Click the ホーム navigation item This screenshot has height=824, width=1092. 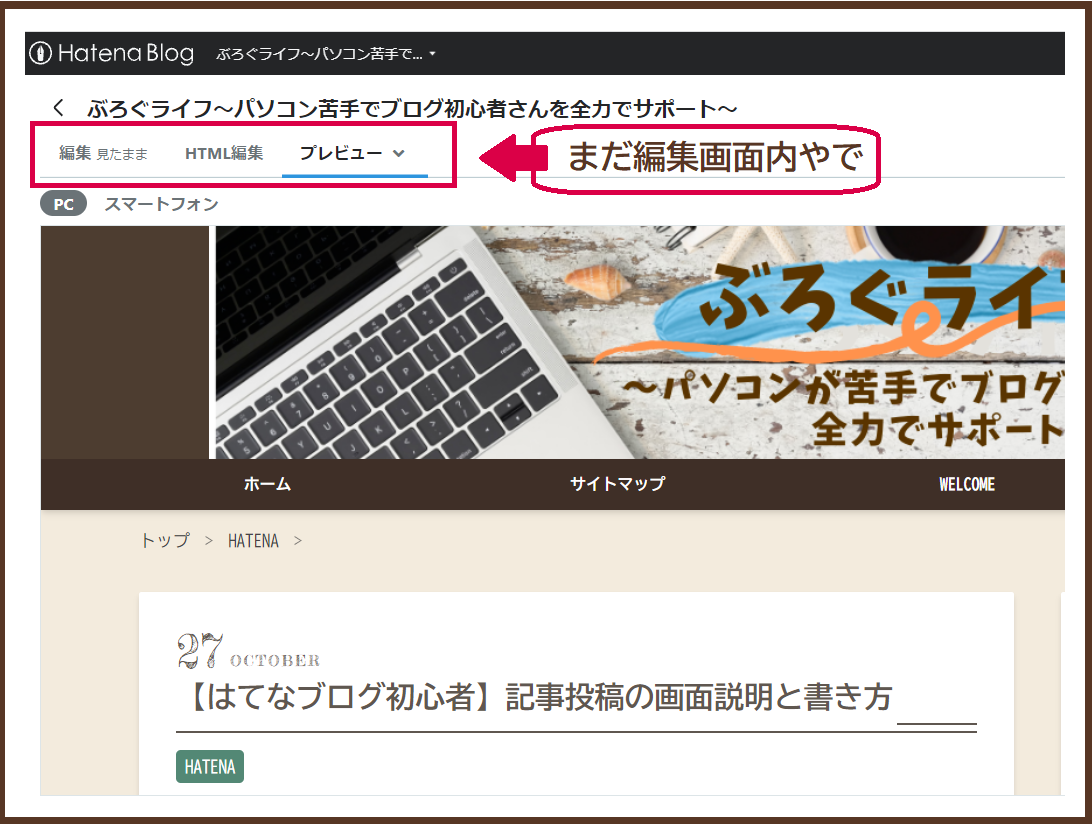point(267,483)
